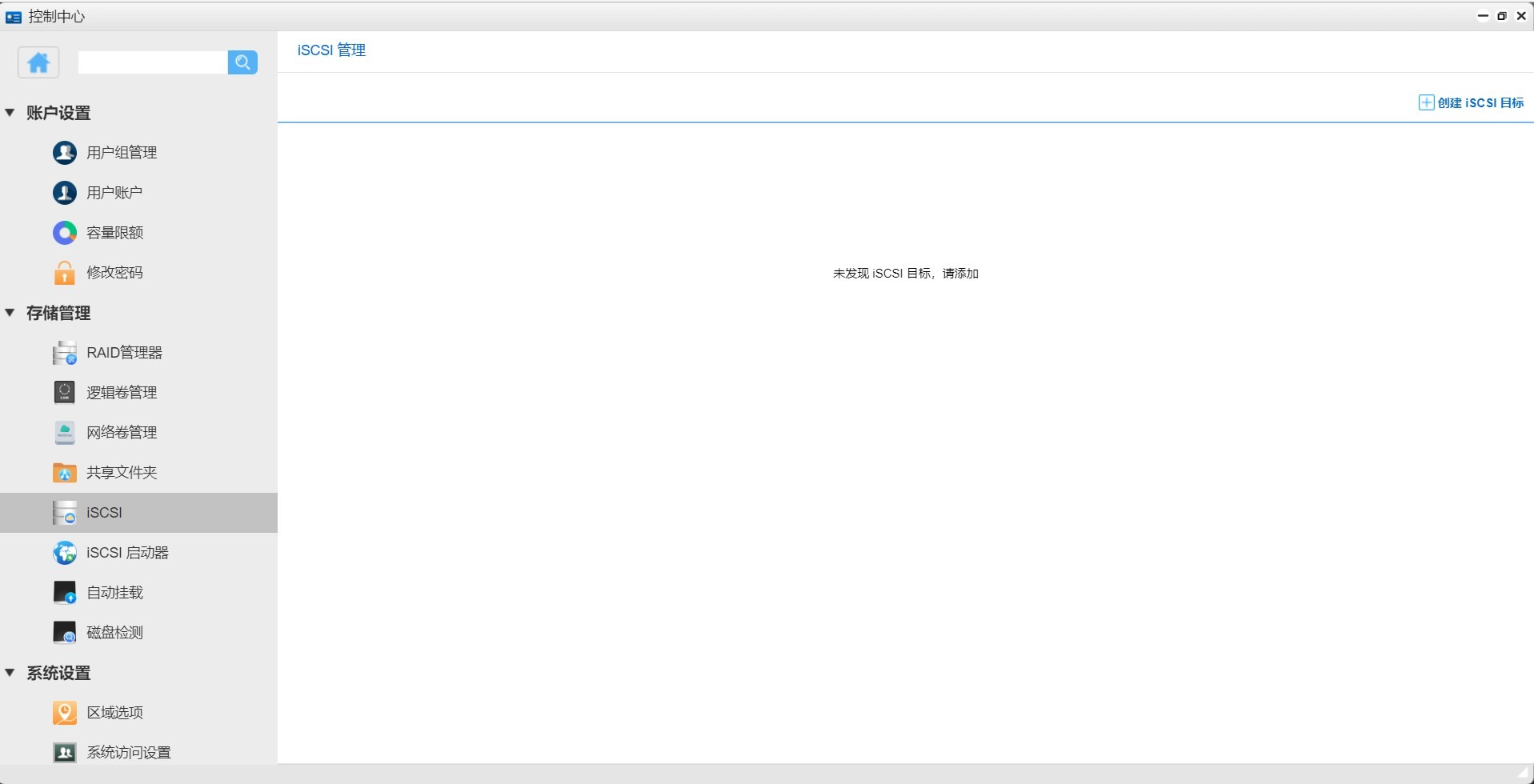Collapse the 账户设置 section

[x=10, y=113]
